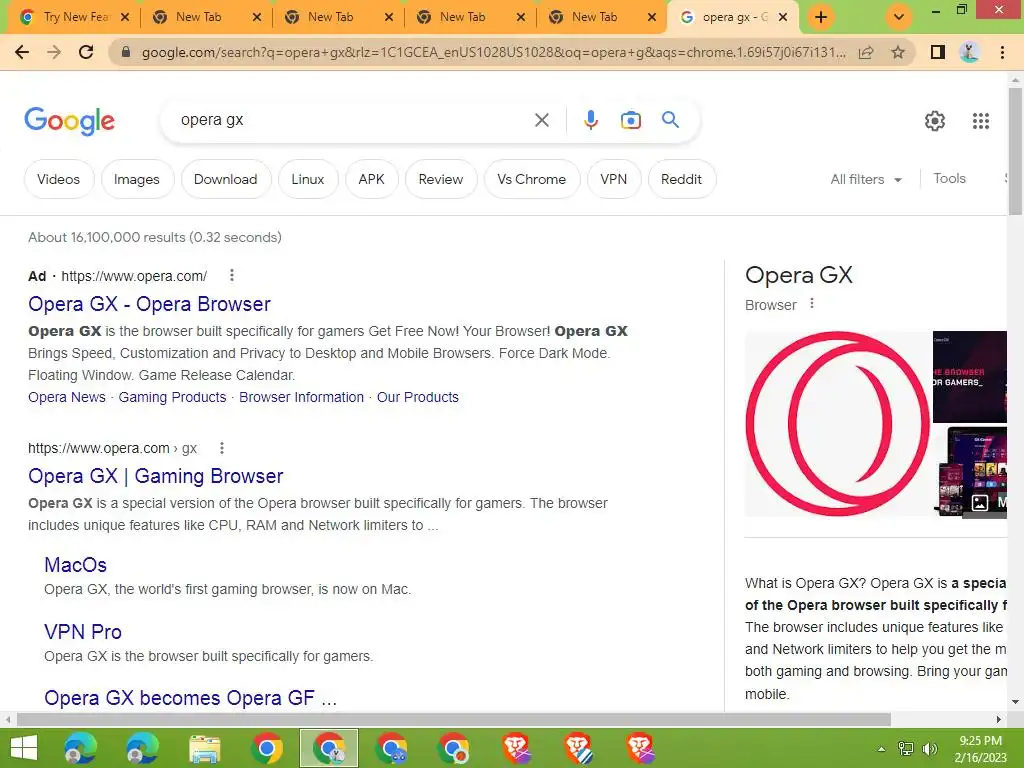This screenshot has width=1024, height=768.
Task: Open the large Opera GX logo image
Action: (838, 424)
